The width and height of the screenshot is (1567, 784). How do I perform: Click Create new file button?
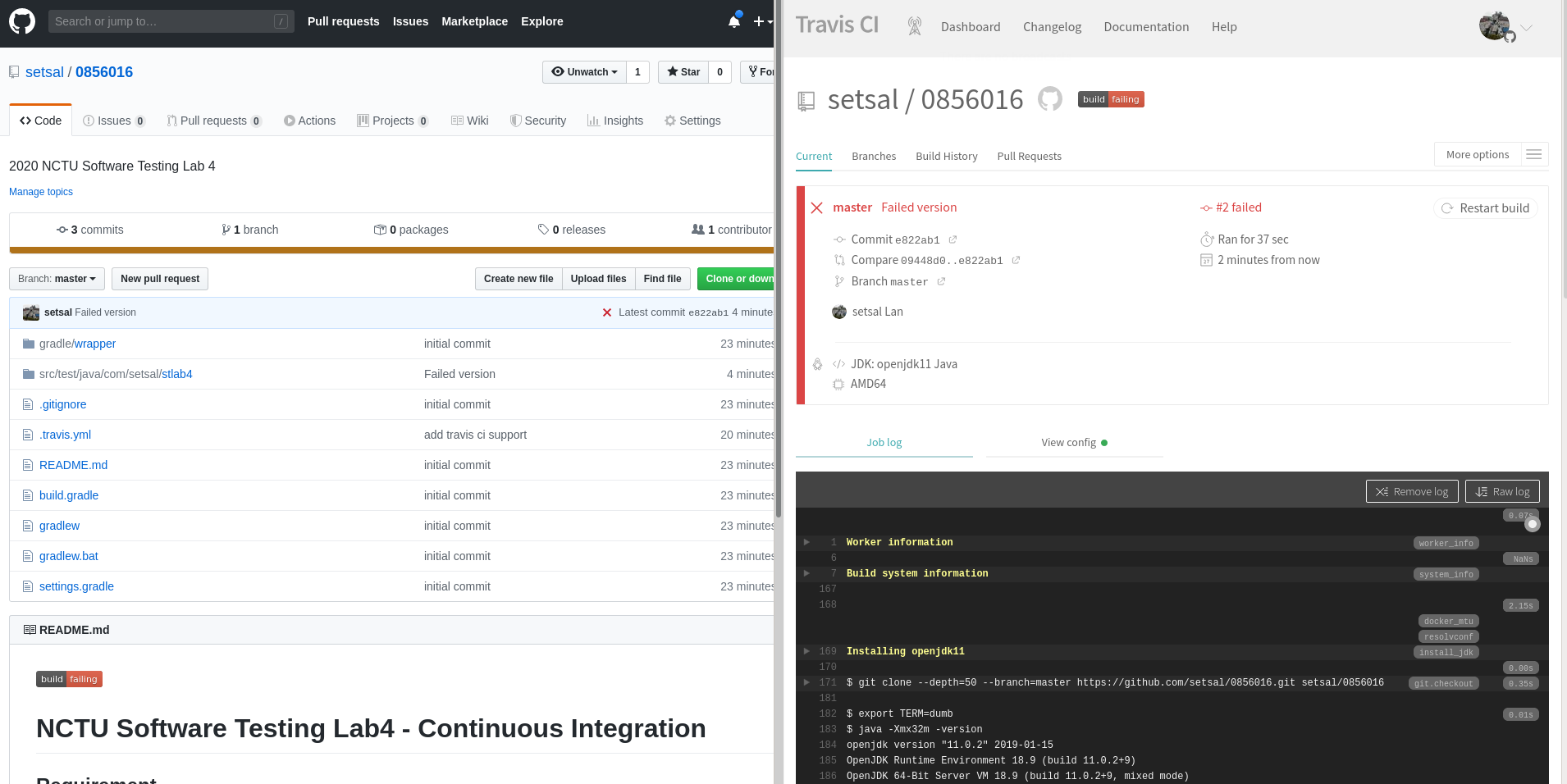click(x=519, y=279)
